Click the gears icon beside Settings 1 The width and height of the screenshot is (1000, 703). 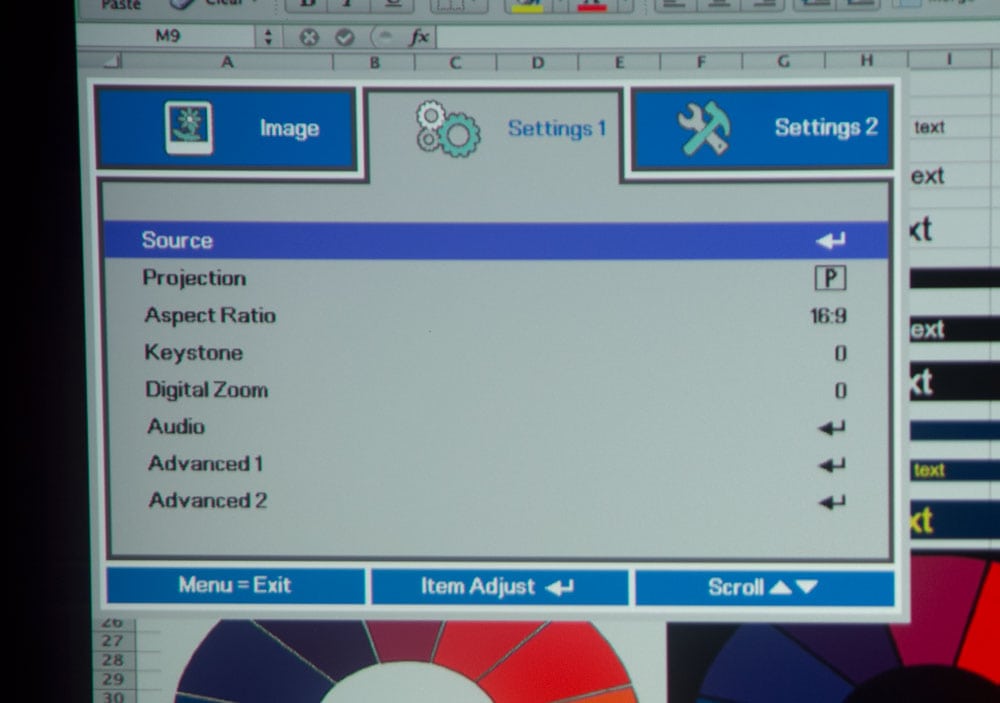click(x=448, y=129)
